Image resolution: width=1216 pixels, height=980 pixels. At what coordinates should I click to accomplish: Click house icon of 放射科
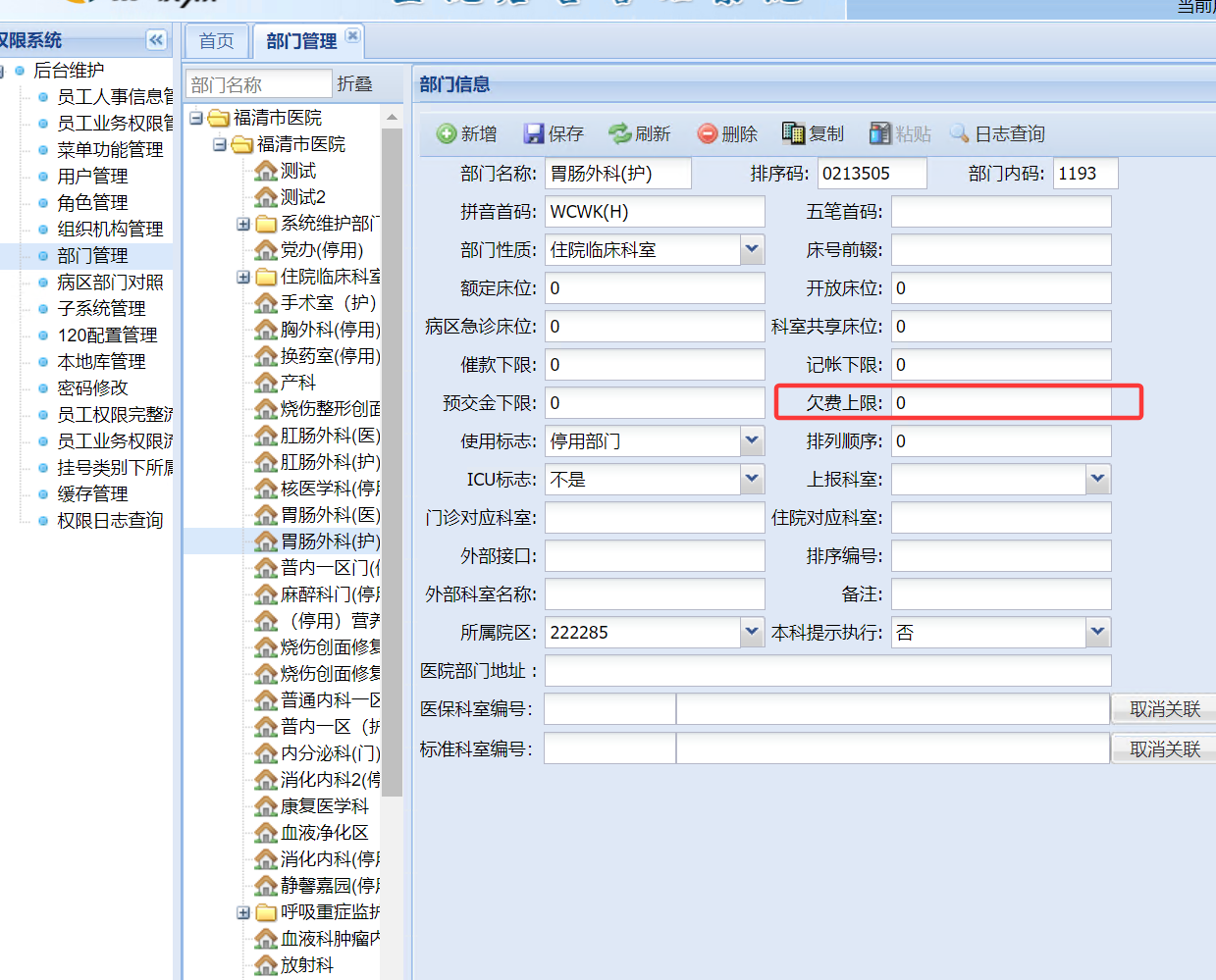coord(266,965)
